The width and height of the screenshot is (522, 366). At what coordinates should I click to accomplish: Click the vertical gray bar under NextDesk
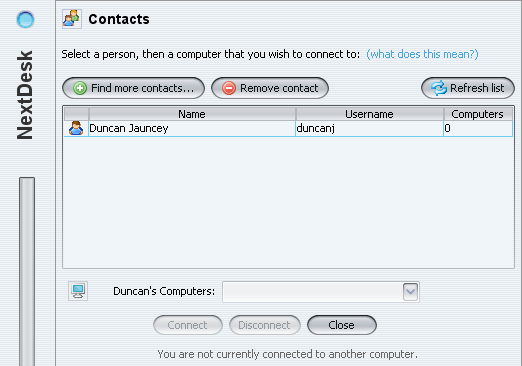[x=27, y=272]
